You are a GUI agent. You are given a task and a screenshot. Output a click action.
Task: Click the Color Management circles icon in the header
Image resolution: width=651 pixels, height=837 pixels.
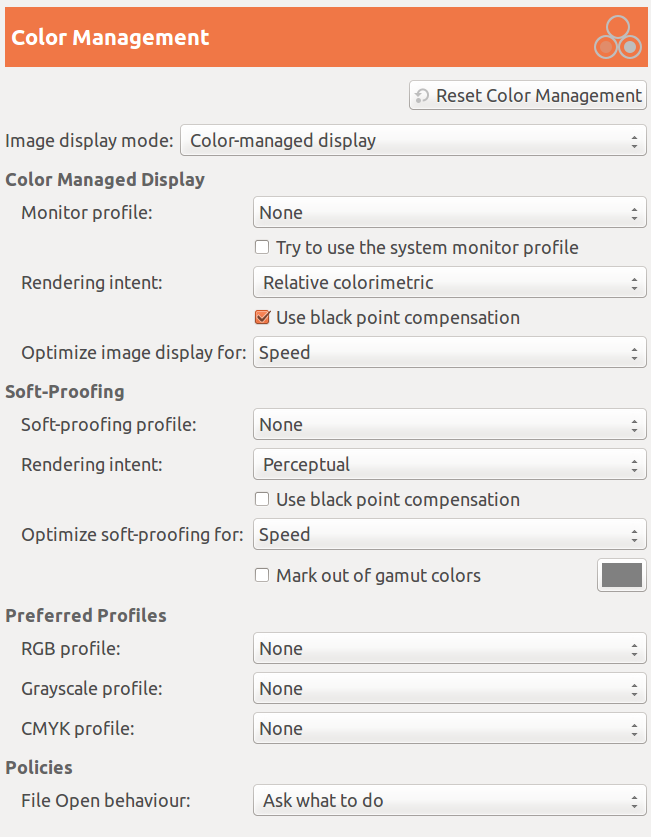(x=617, y=36)
